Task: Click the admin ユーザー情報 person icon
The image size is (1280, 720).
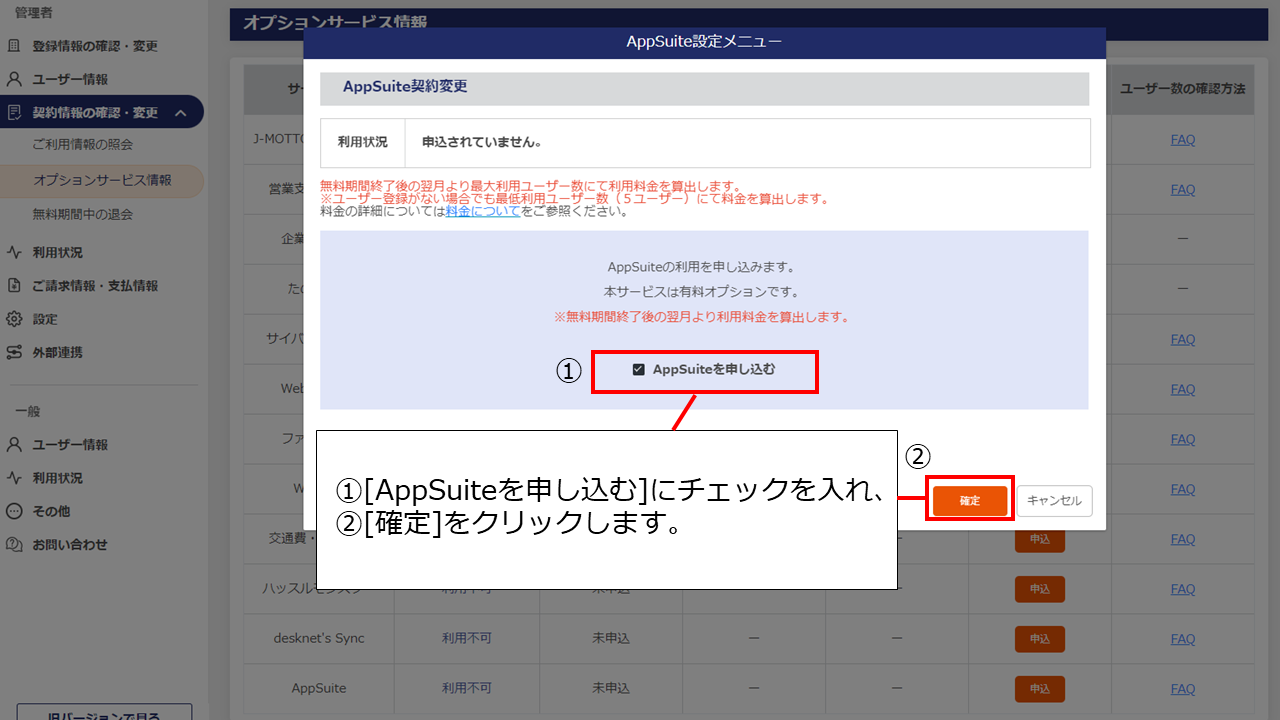Action: pyautogui.click(x=14, y=79)
